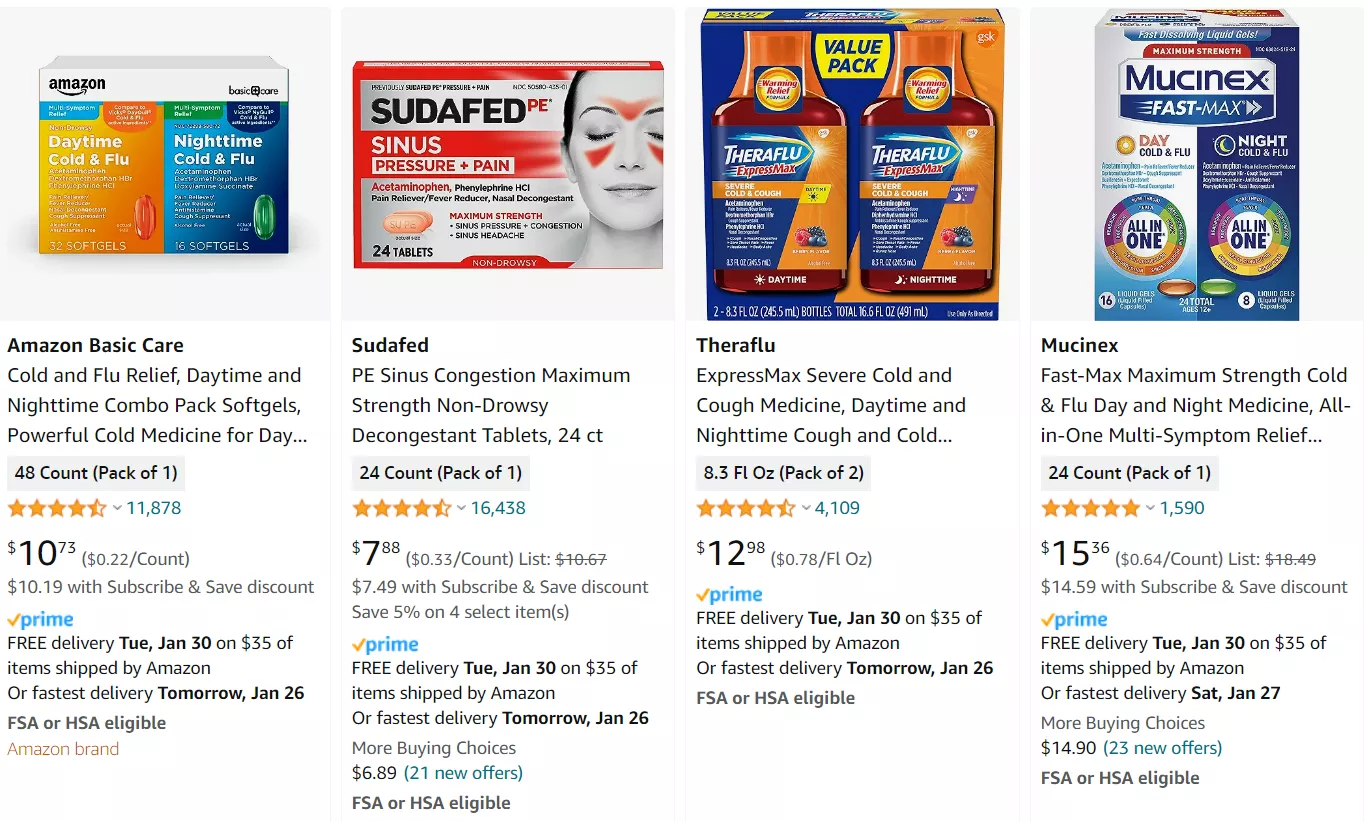Expand rating chevron next to 16,438 reviews
The height and width of the screenshot is (822, 1364).
pyautogui.click(x=461, y=508)
